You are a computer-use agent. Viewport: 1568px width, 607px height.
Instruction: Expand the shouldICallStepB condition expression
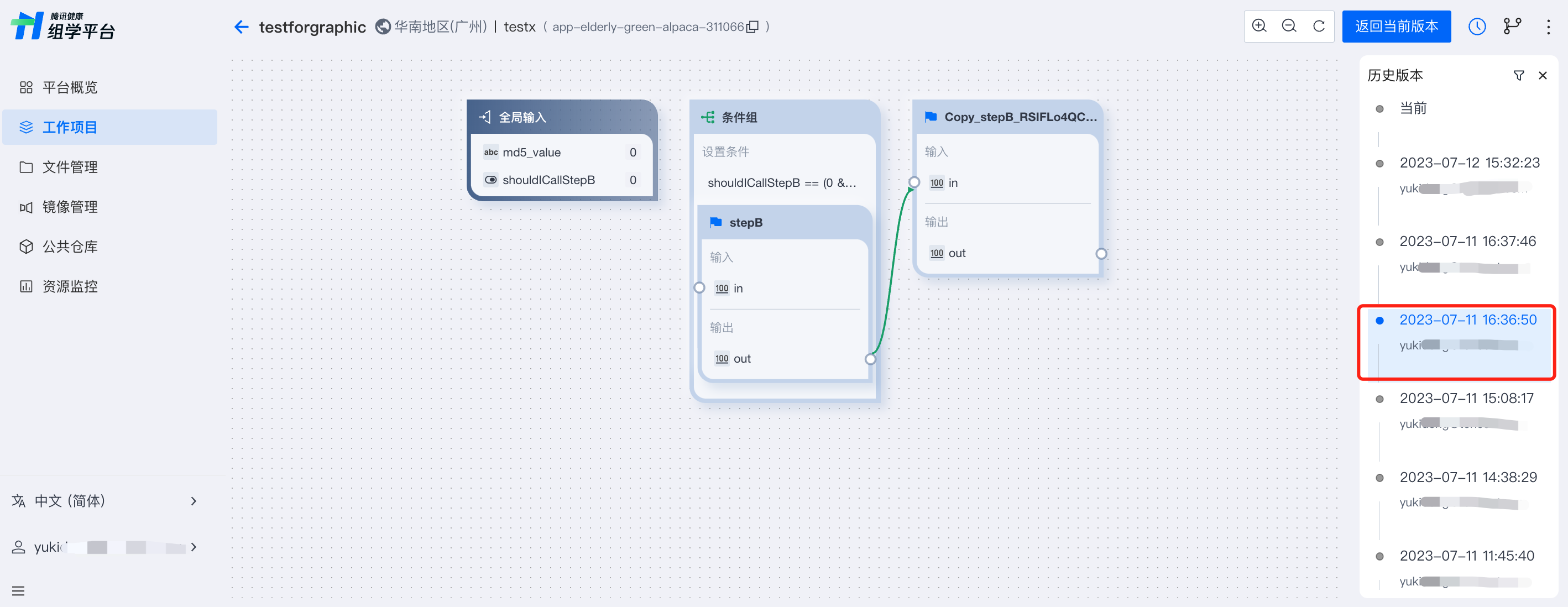781,182
